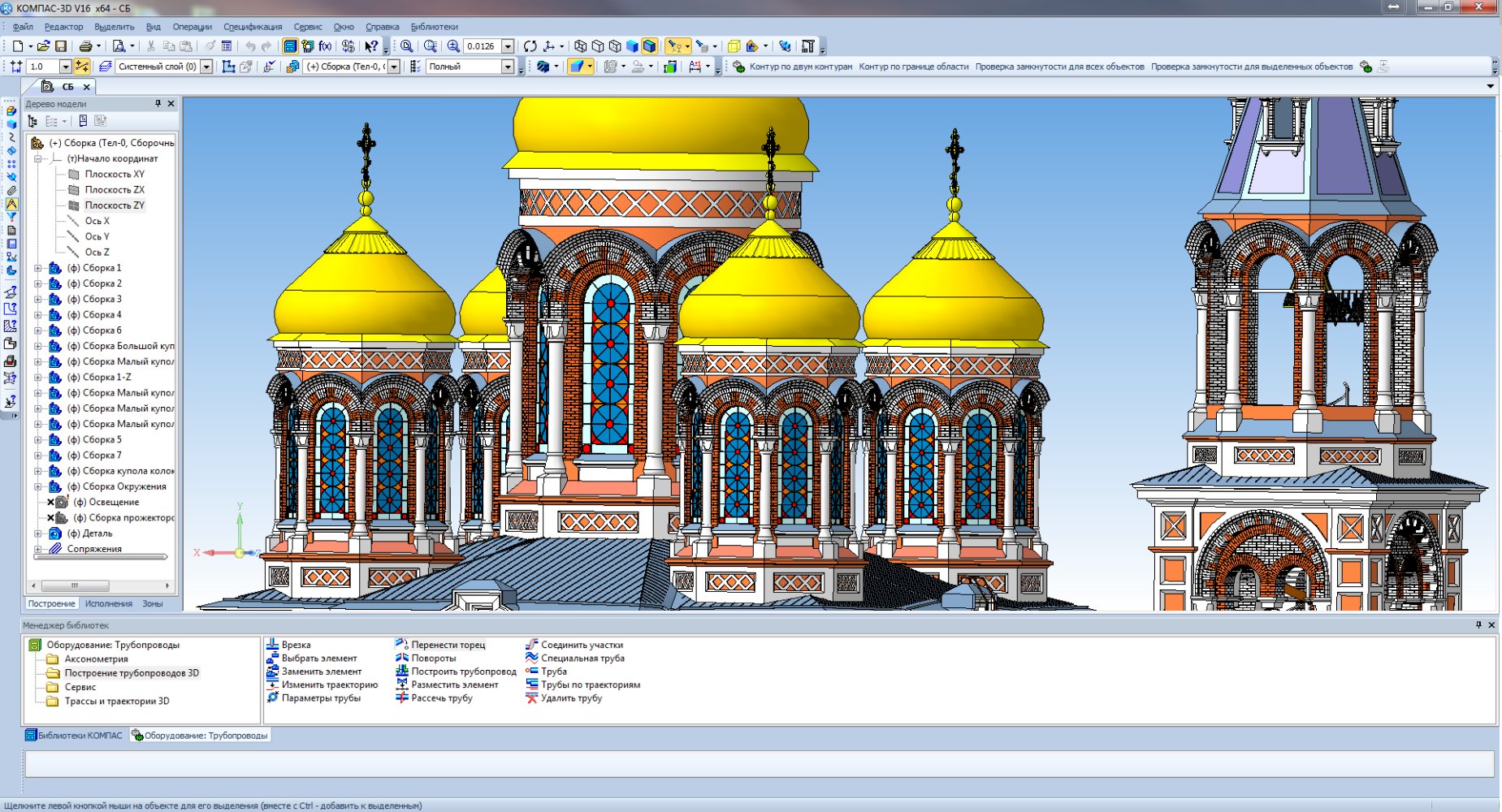Open the zoom scale 0.0126 dropdown
Viewport: 1502px width, 812px height.
pyautogui.click(x=508, y=46)
